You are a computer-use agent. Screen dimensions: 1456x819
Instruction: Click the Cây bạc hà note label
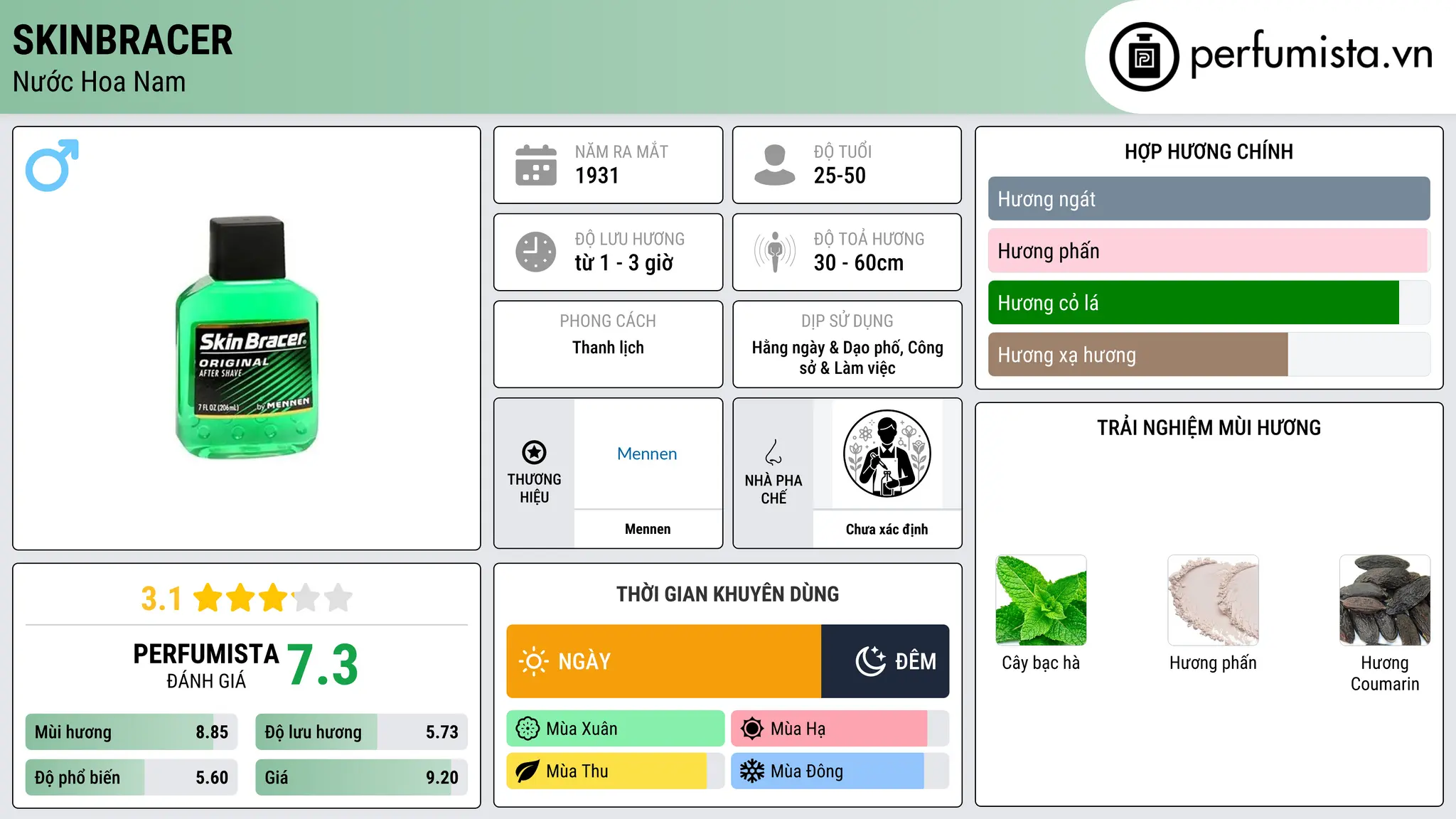[x=1041, y=663]
